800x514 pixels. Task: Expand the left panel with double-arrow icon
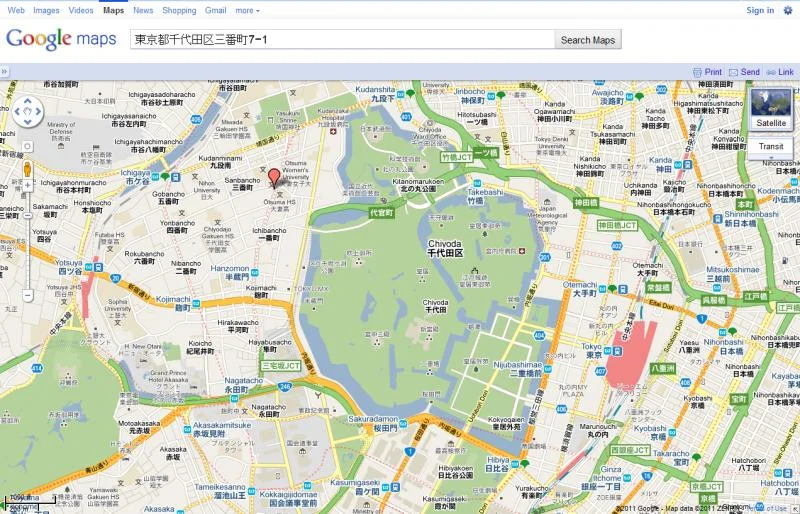point(4,71)
